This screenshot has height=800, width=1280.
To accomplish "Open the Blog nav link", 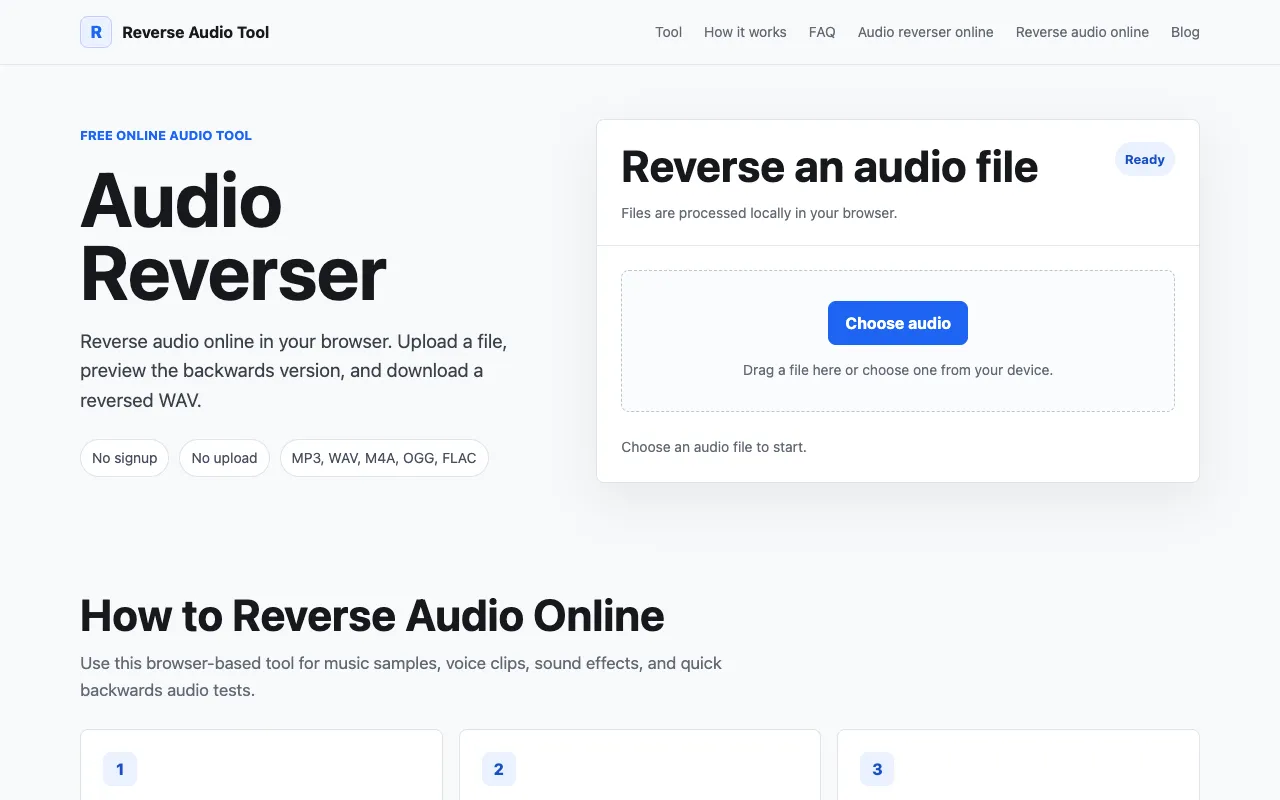I will coord(1185,32).
